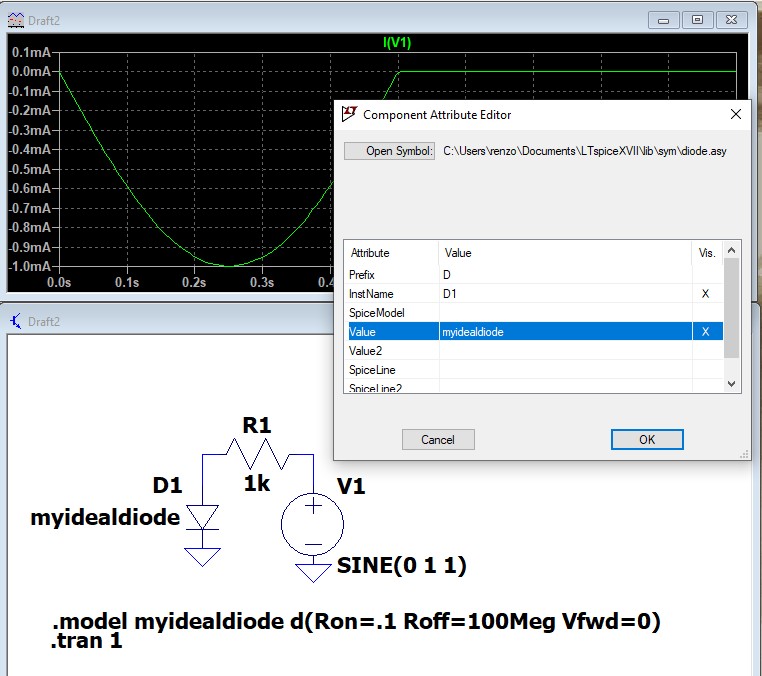
Task: Click the waveform window icon in plot title bar
Action: click(15, 19)
